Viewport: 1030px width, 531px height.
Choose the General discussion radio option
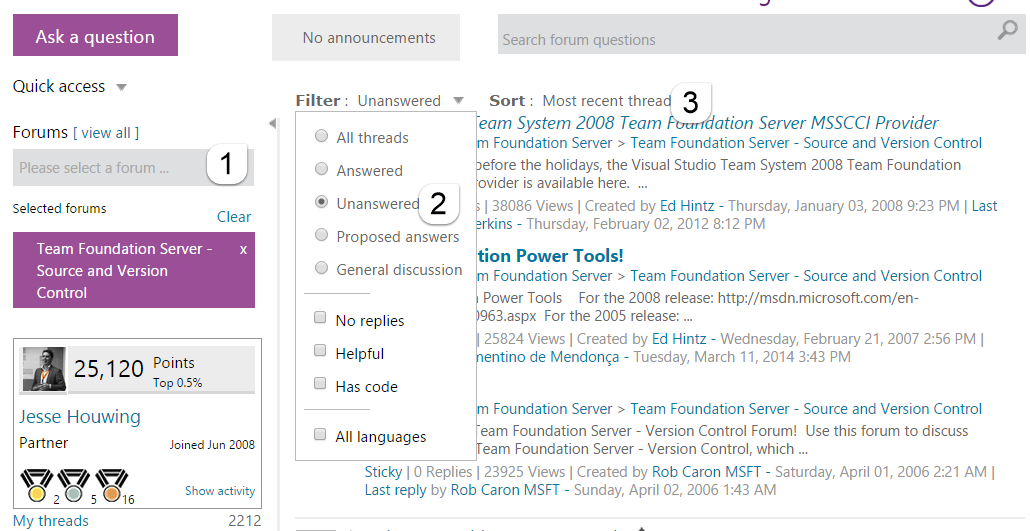tap(321, 267)
